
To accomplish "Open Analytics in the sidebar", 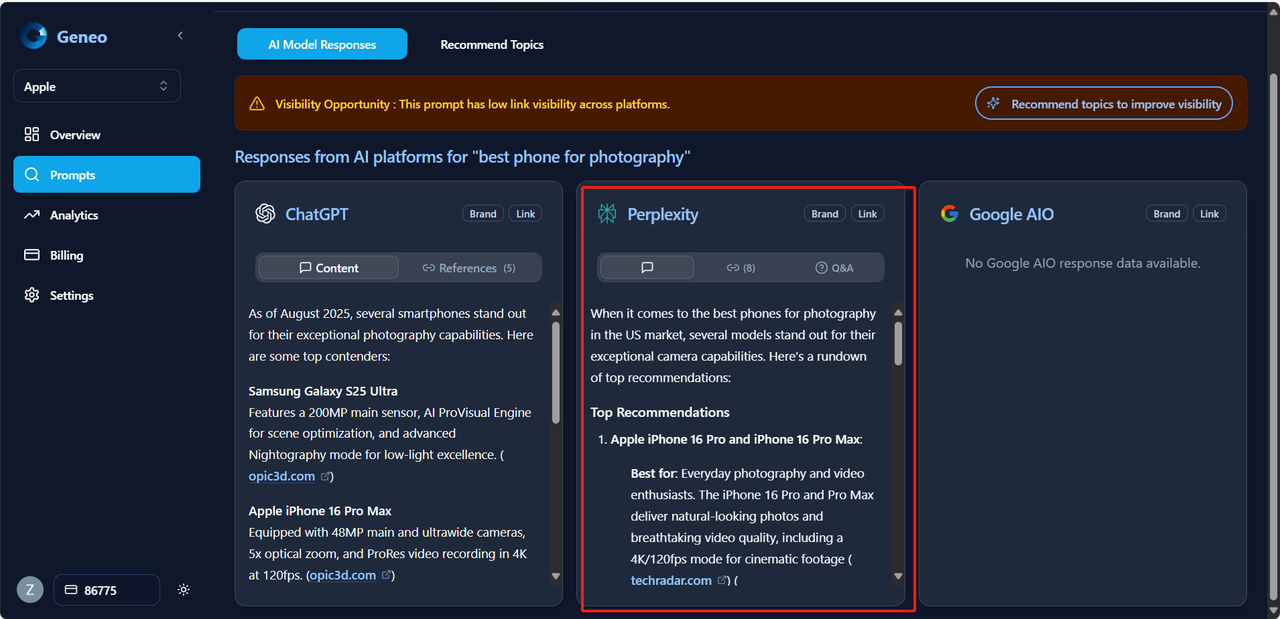I will point(107,215).
